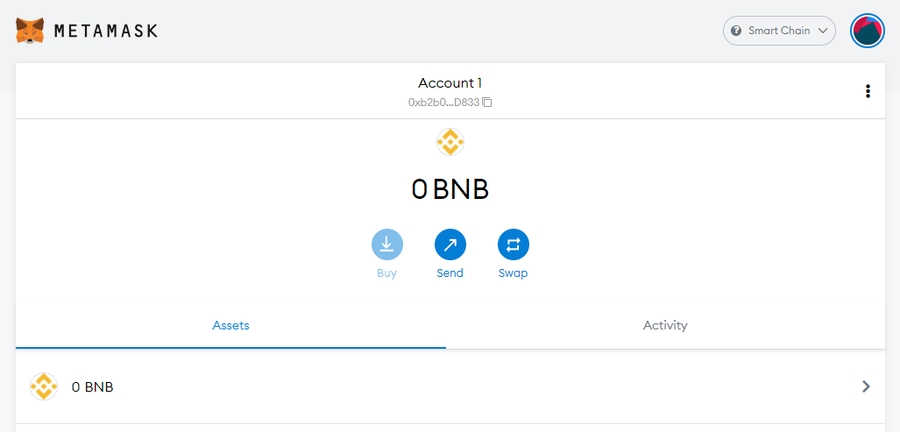Click the large BNB token logo
The height and width of the screenshot is (432, 900).
450,143
